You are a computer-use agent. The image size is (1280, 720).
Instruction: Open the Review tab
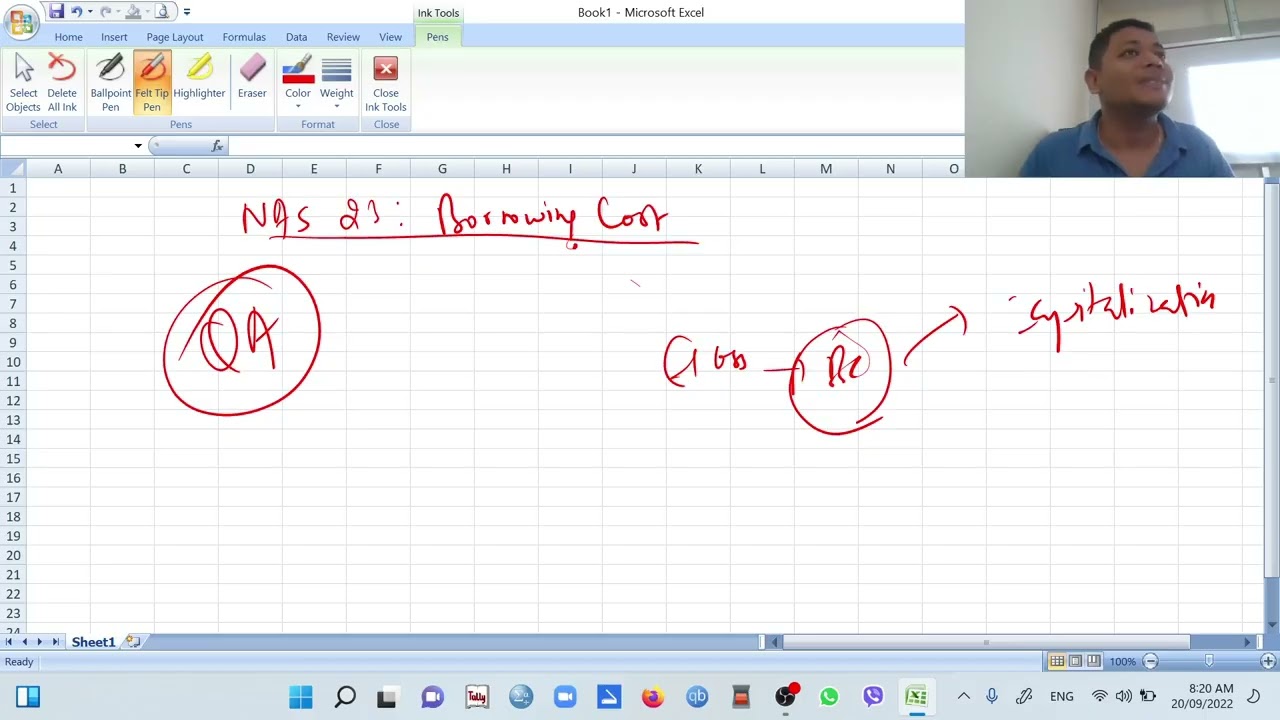point(343,37)
